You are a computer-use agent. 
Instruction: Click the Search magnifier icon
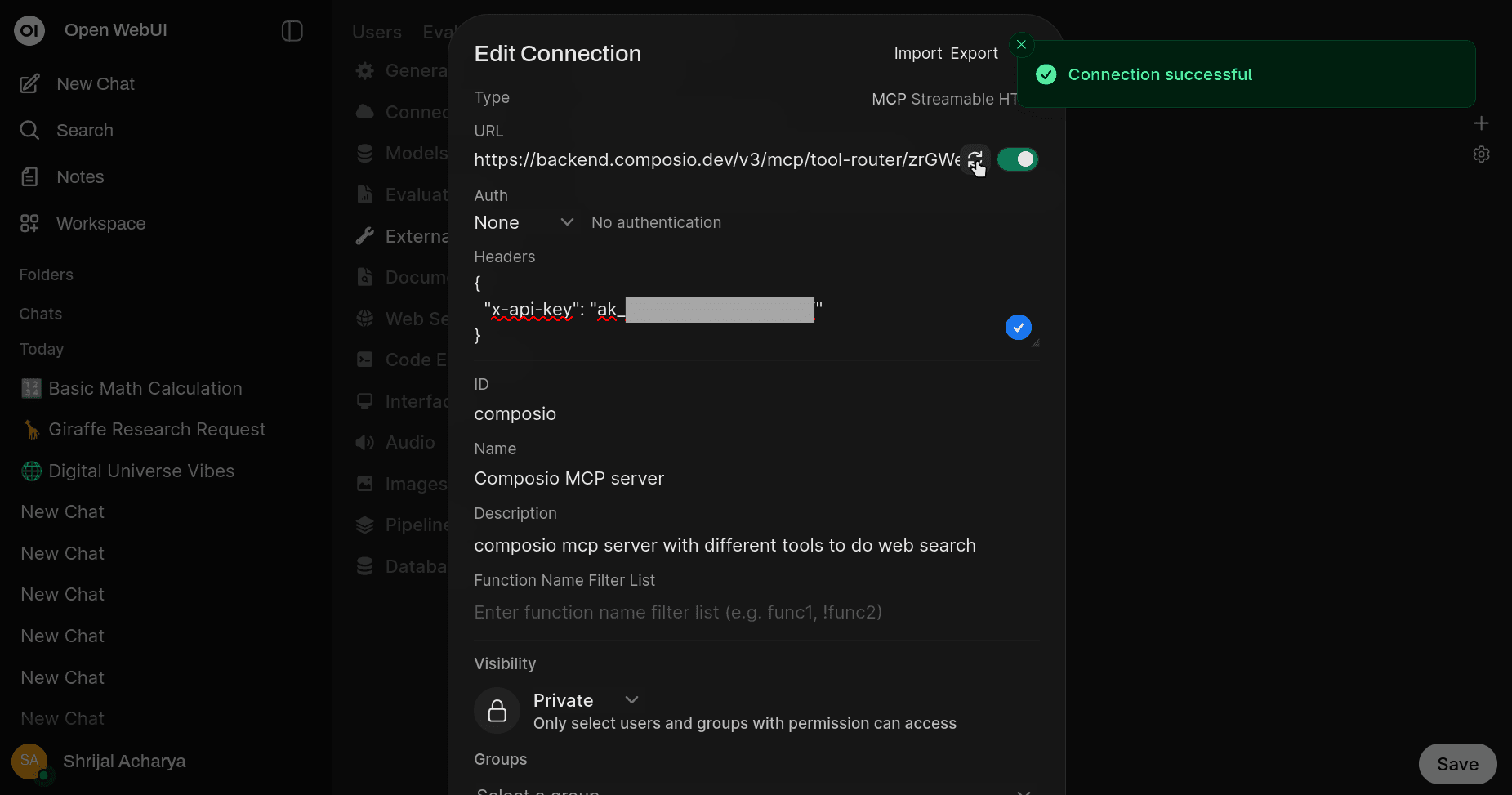(x=29, y=131)
